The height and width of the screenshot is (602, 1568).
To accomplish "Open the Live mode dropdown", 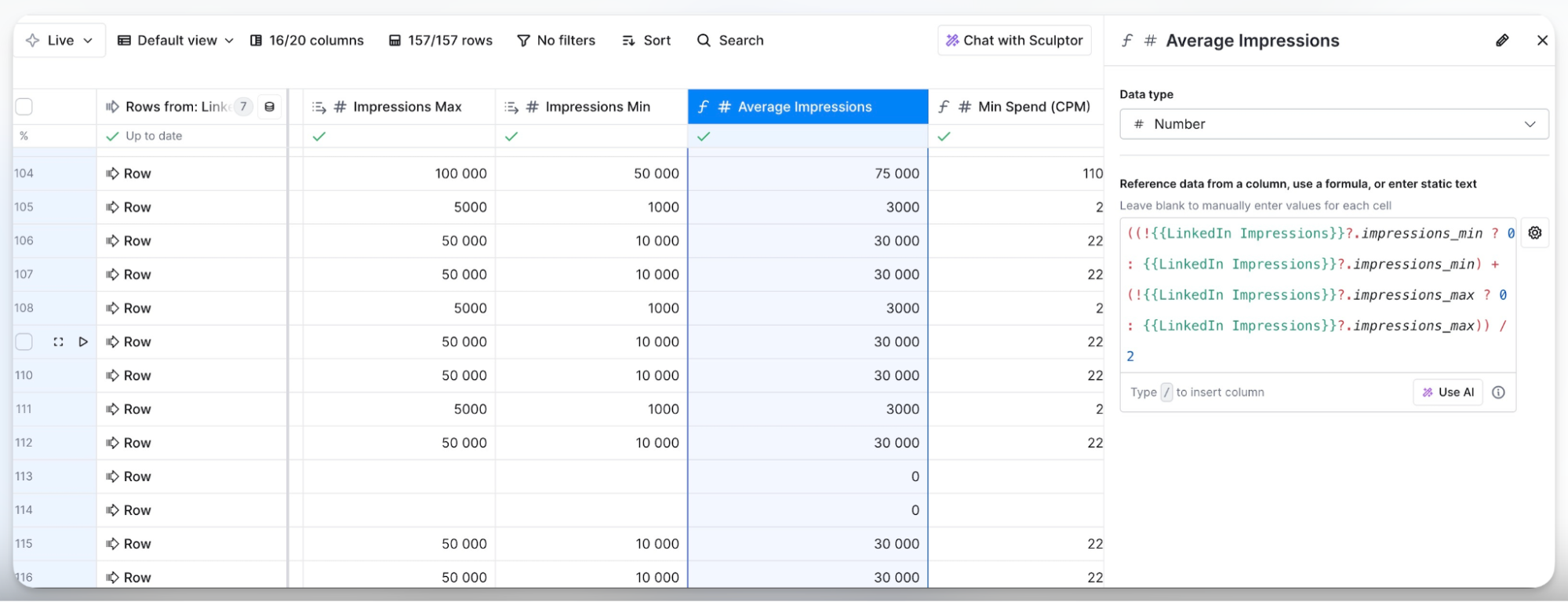I will click(60, 40).
